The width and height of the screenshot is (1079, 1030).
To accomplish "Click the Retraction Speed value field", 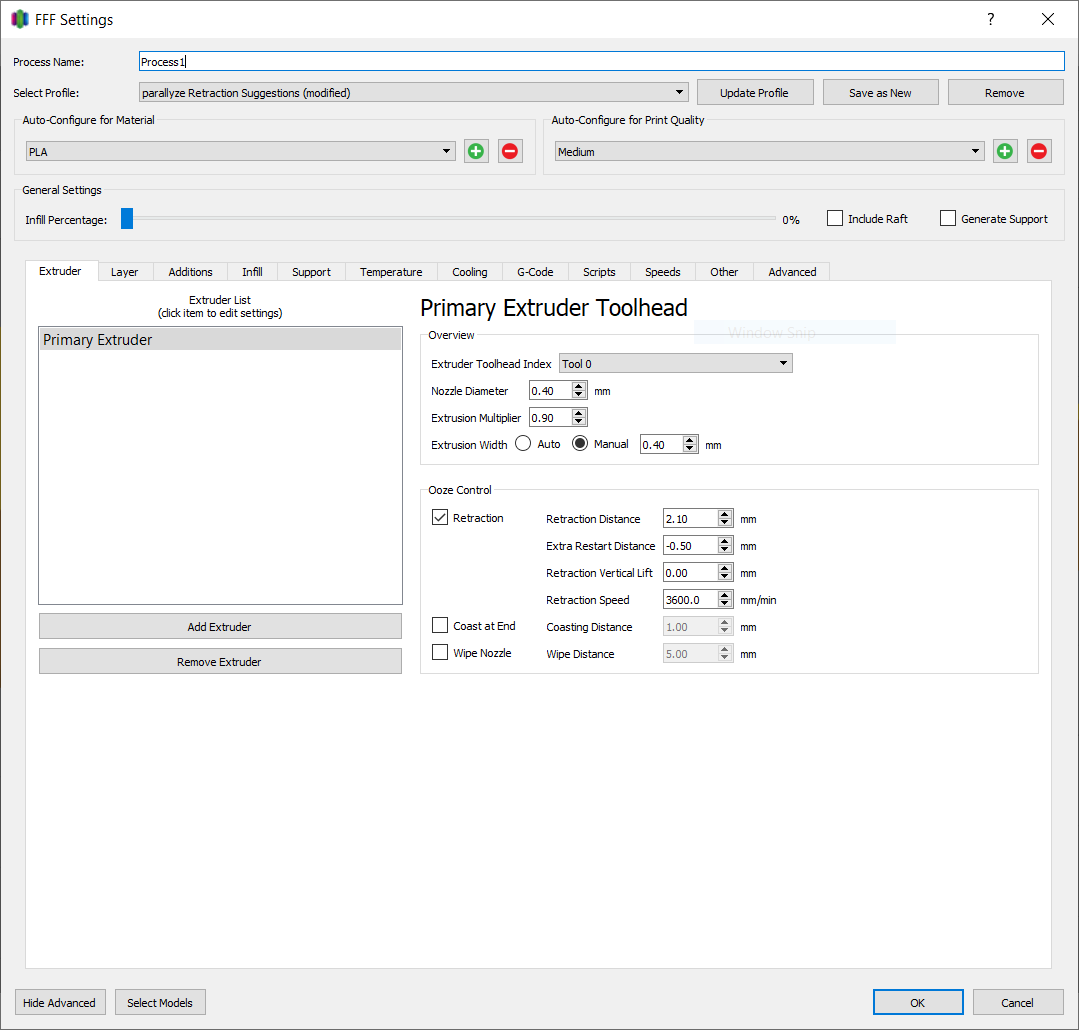I will [690, 599].
